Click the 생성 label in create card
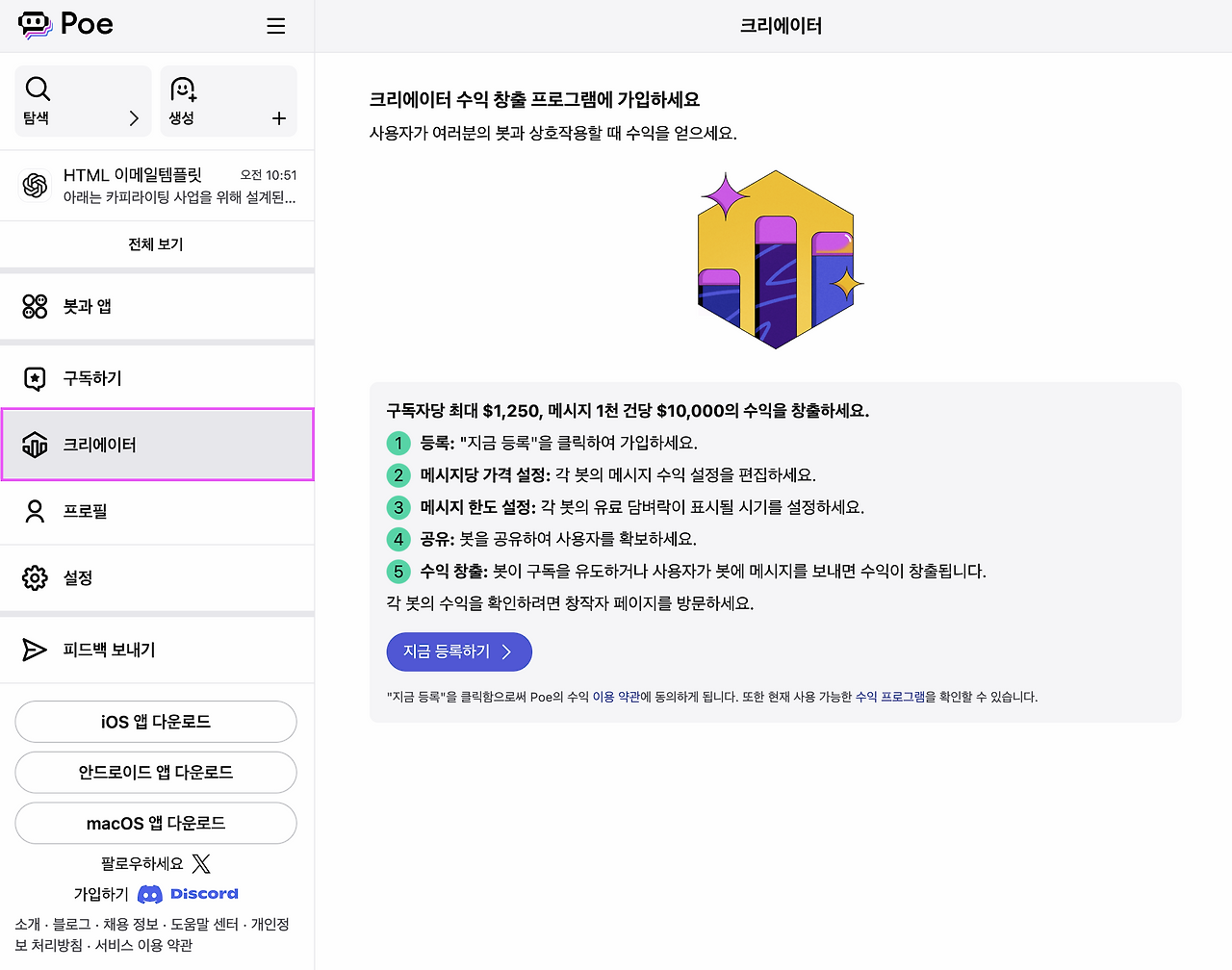 182,118
